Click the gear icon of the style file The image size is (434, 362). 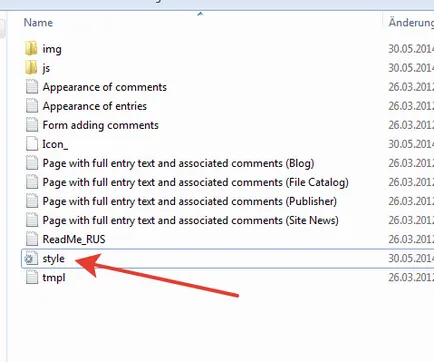point(31,258)
